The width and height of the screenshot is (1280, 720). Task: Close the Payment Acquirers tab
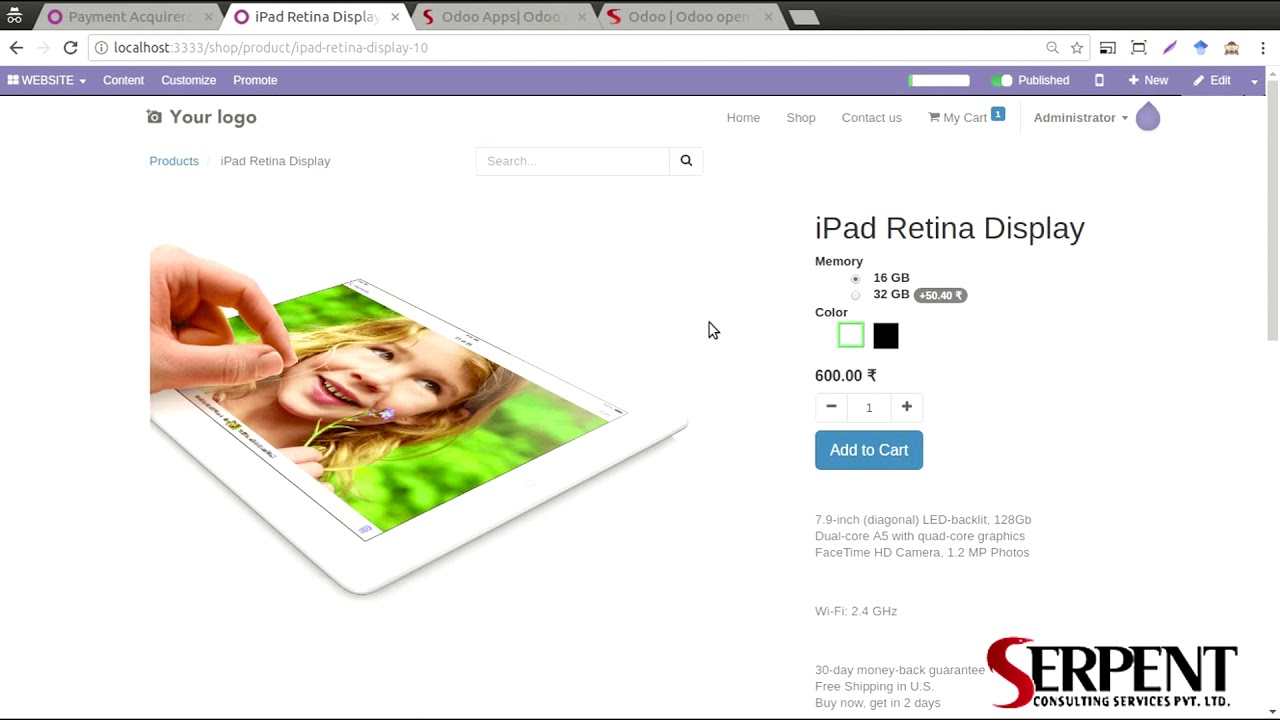(208, 17)
